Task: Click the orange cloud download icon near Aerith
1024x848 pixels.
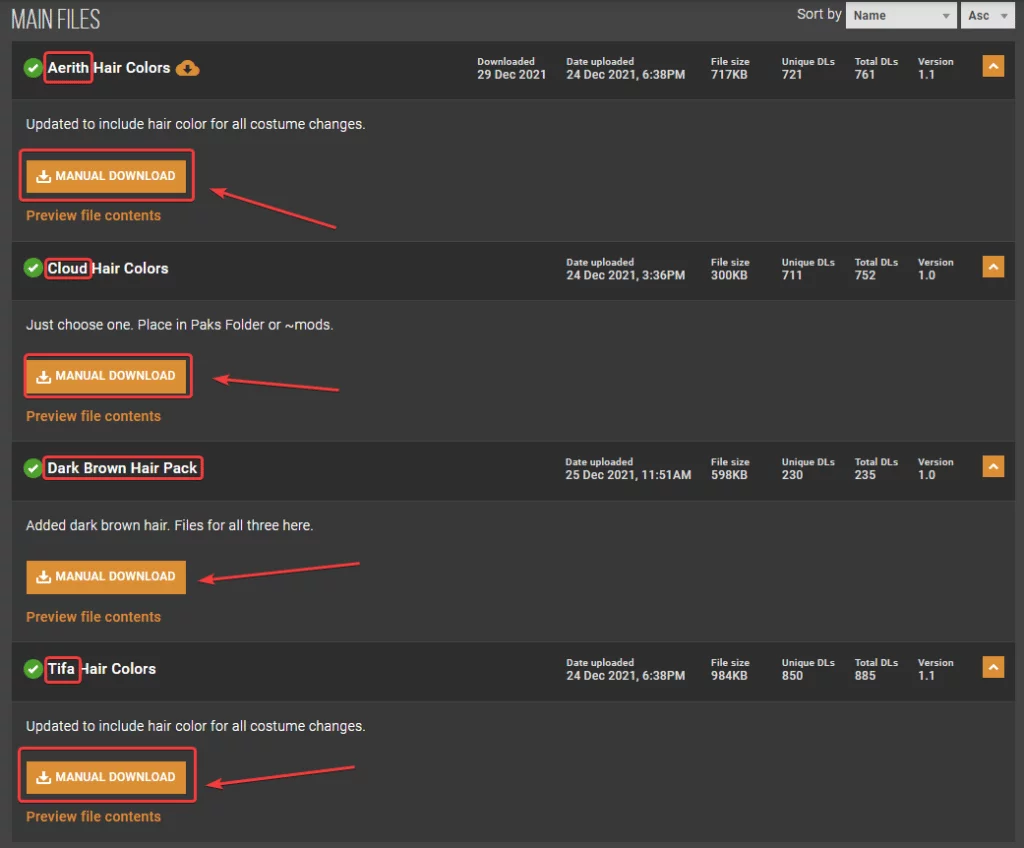Action: (188, 68)
